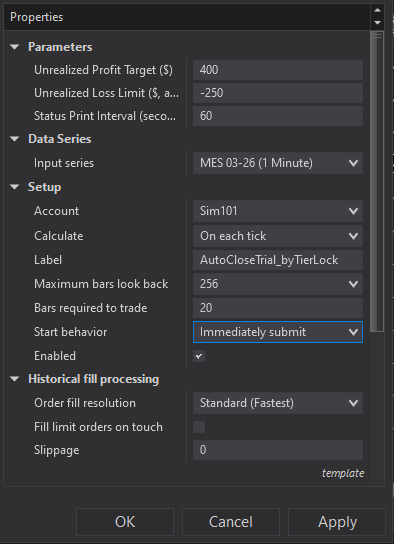Screen dimensions: 394x544
Task: Edit the Slippage value field
Action: [x=278, y=450]
